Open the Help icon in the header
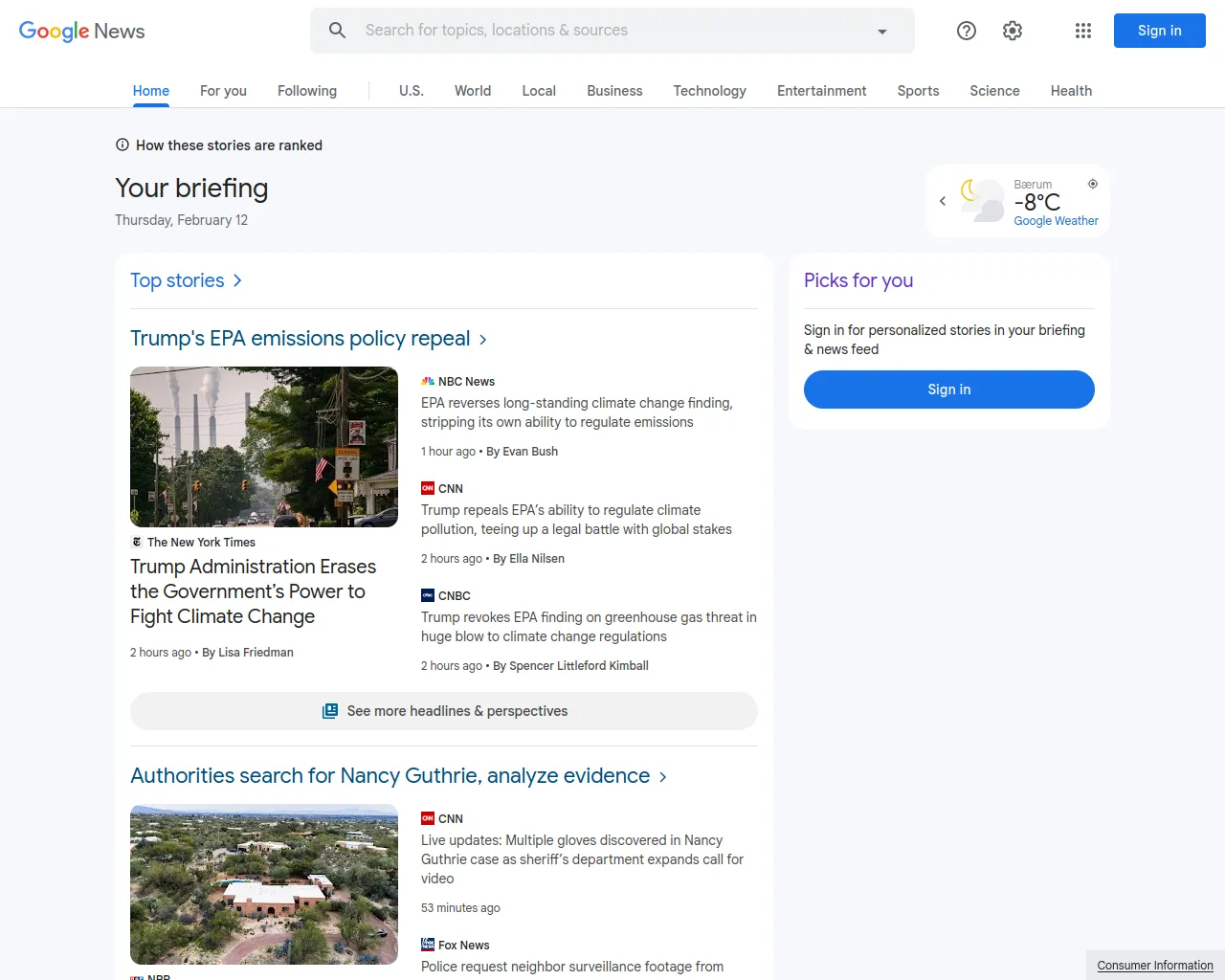This screenshot has height=980, width=1225. [966, 31]
